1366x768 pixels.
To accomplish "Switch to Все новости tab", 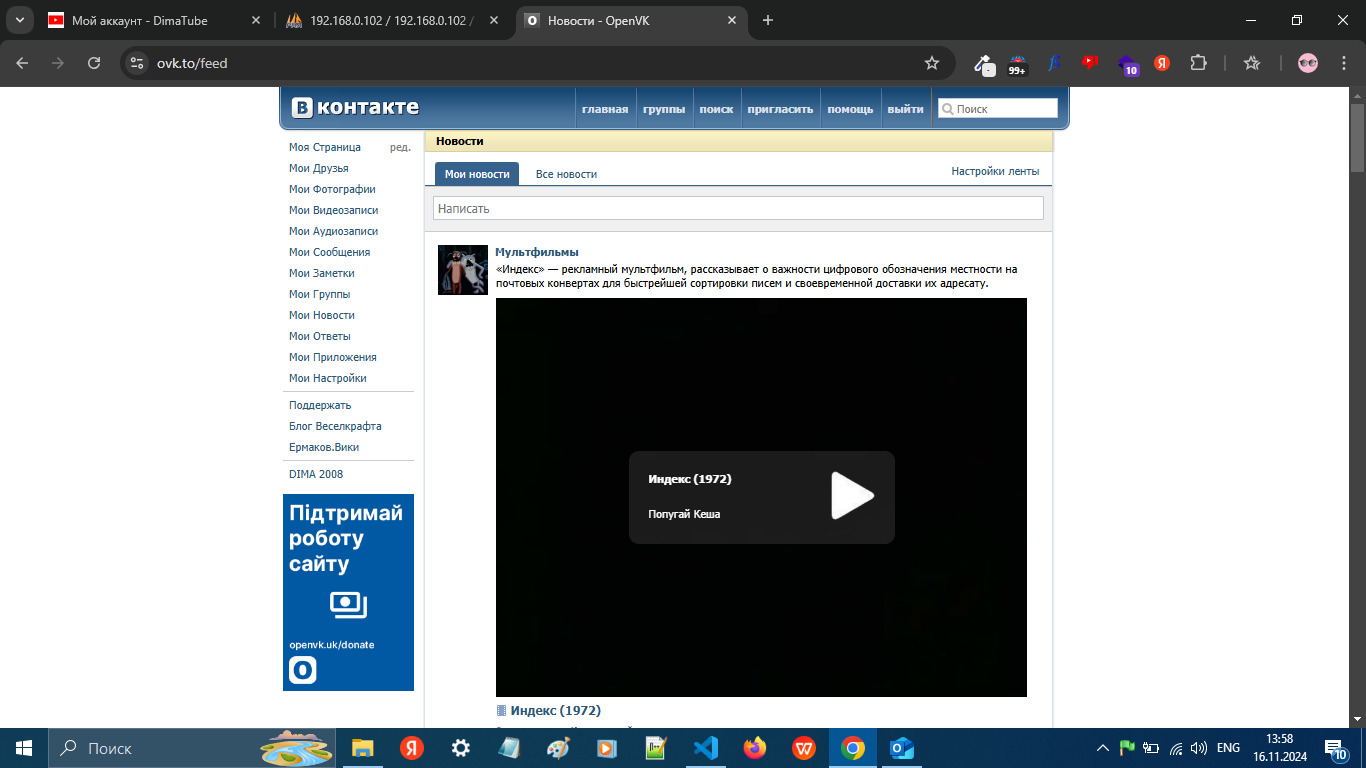I will (x=566, y=174).
